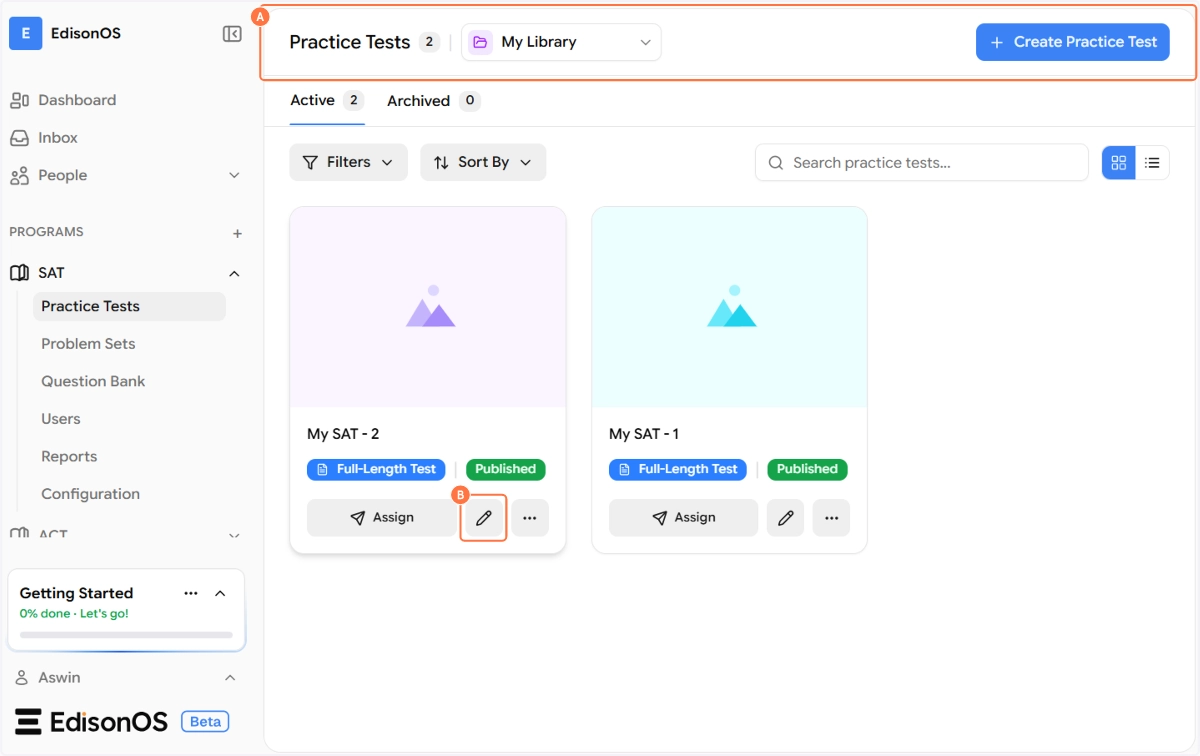Open Question Bank in the SAT program
This screenshot has width=1200, height=756.
point(93,381)
